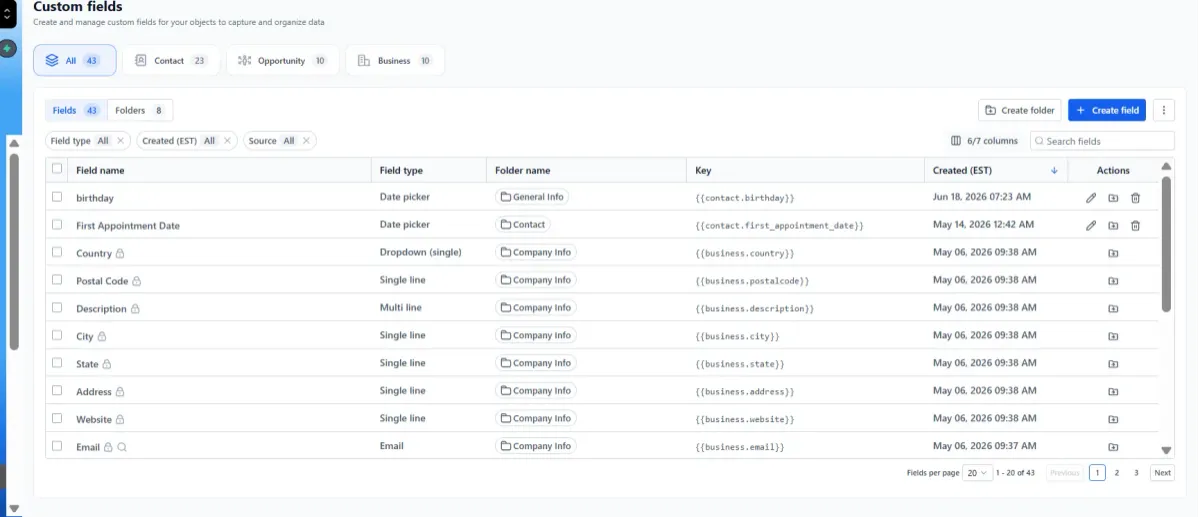Move the Website field to a folder
This screenshot has height=517, width=1200.
(x=1113, y=419)
